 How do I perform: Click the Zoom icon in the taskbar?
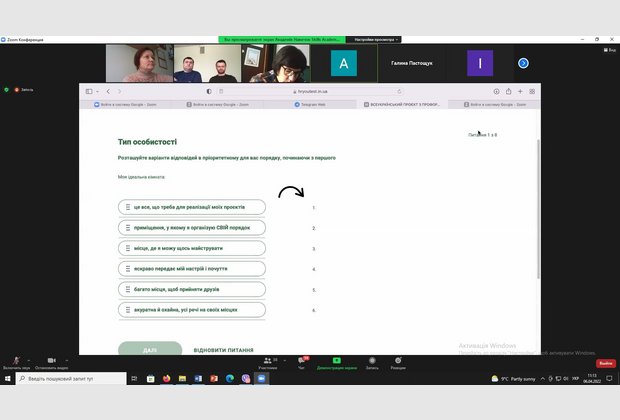[x=261, y=378]
